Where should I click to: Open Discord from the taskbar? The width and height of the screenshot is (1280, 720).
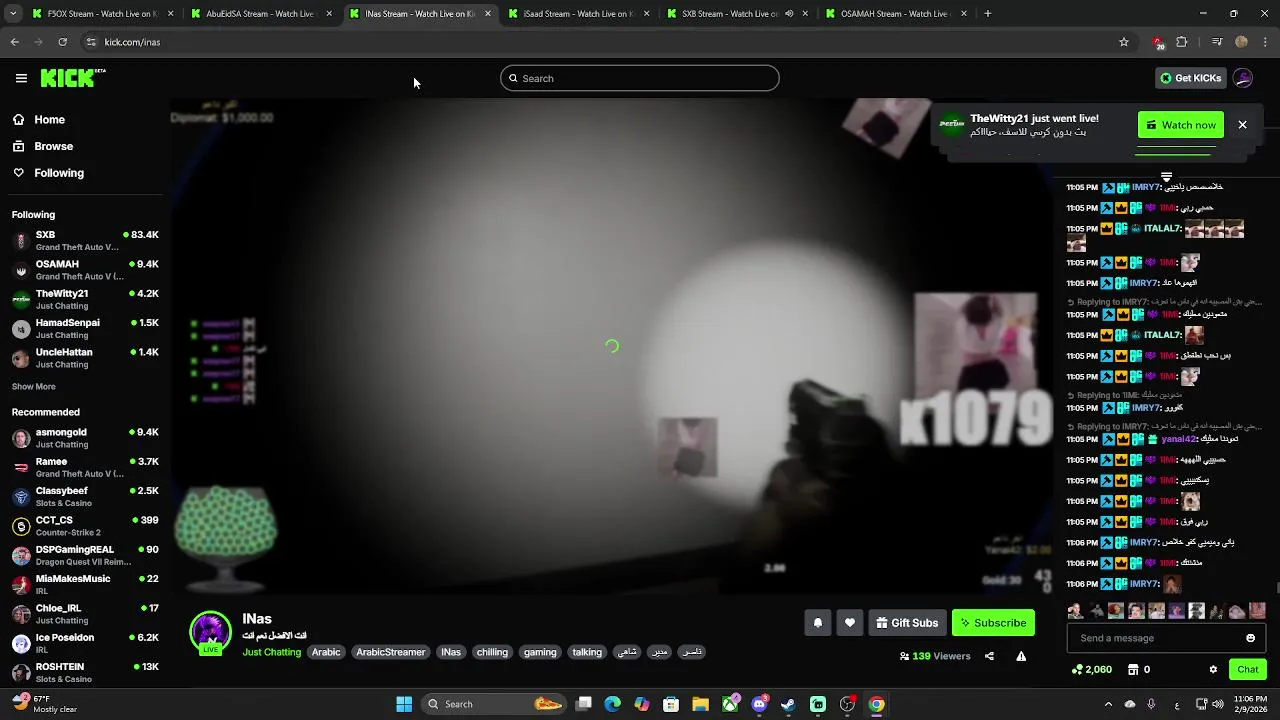click(x=759, y=704)
